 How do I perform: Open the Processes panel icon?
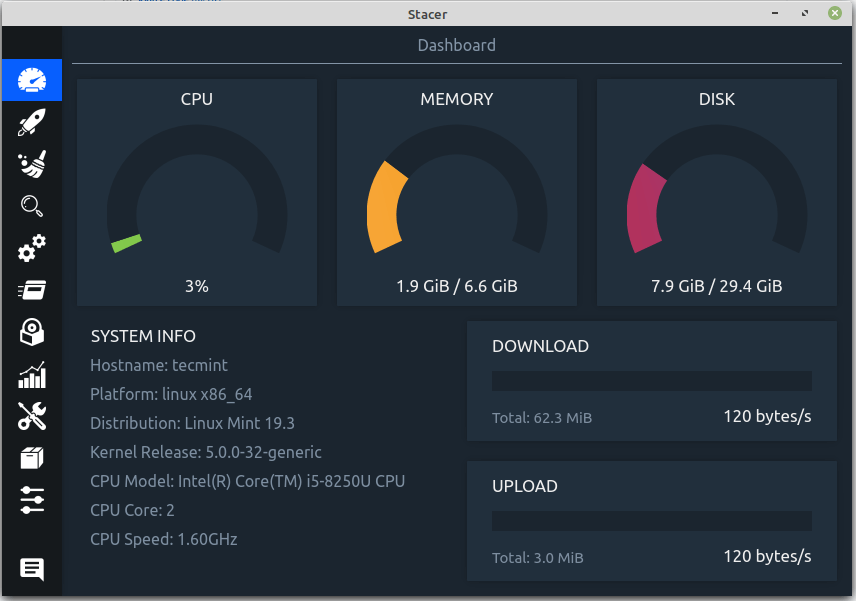tap(31, 290)
